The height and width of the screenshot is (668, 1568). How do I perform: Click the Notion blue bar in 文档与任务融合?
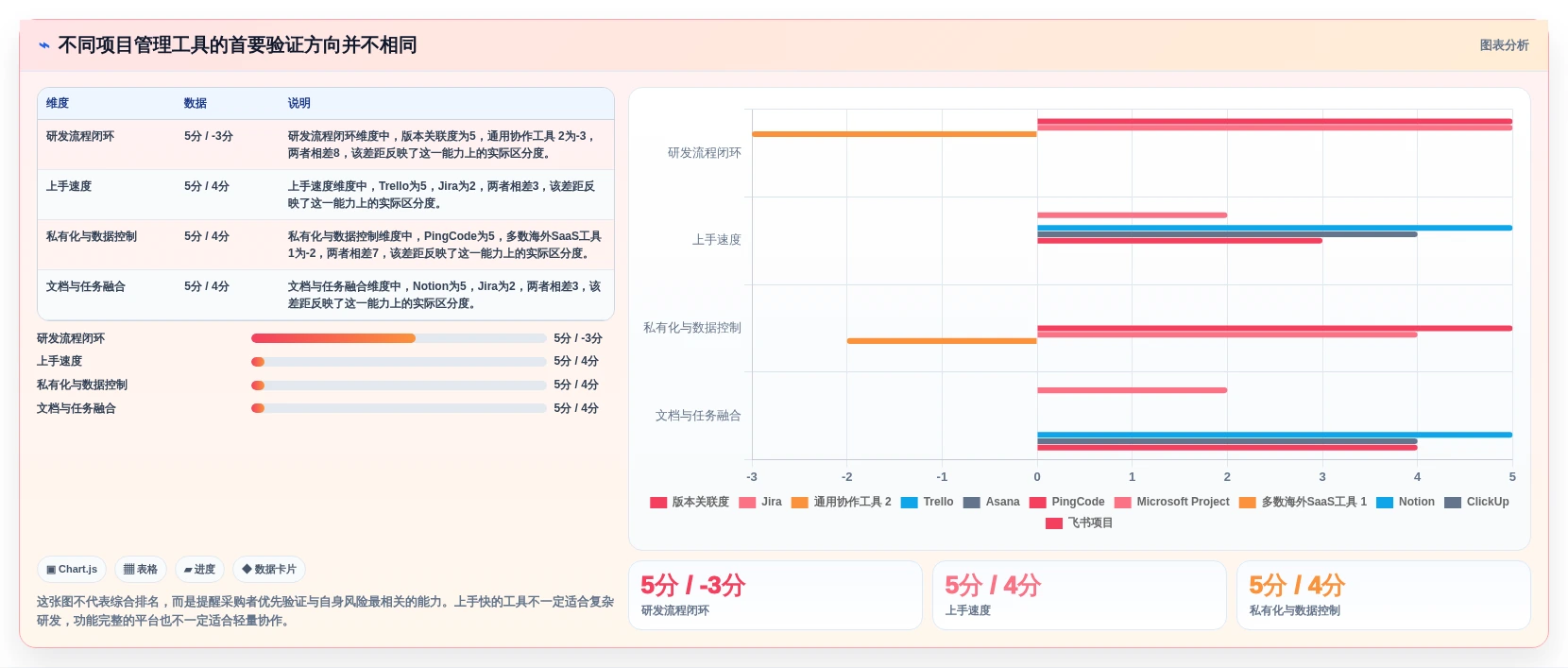coord(1274,435)
